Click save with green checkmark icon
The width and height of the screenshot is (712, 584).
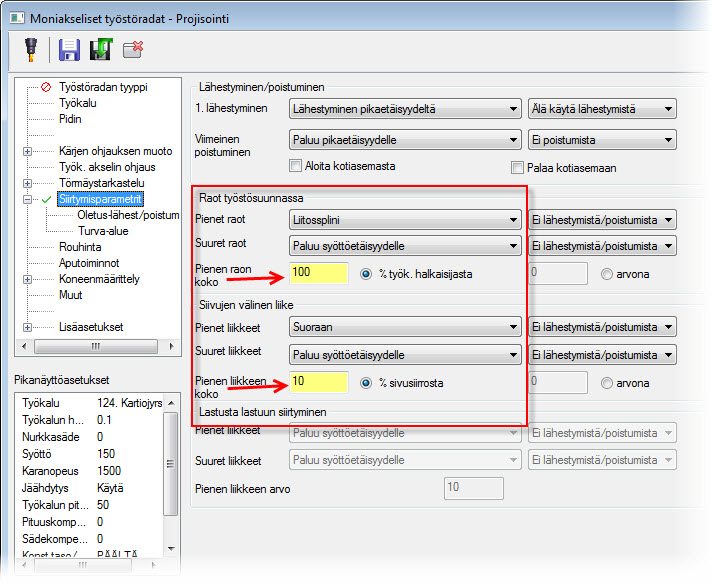tap(101, 49)
